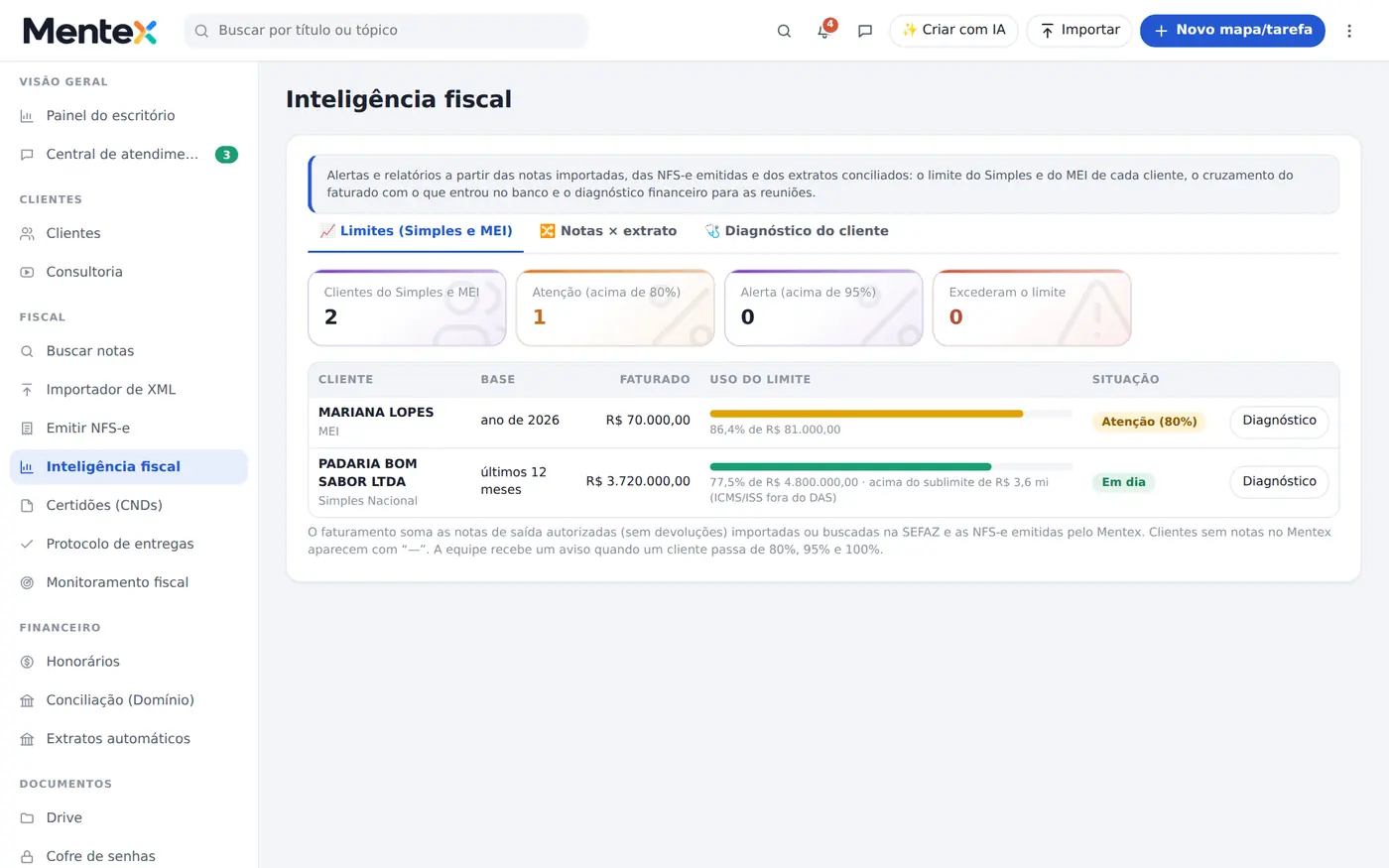Image resolution: width=1389 pixels, height=868 pixels.
Task: Go to Central de atendimento
Action: tap(129, 155)
